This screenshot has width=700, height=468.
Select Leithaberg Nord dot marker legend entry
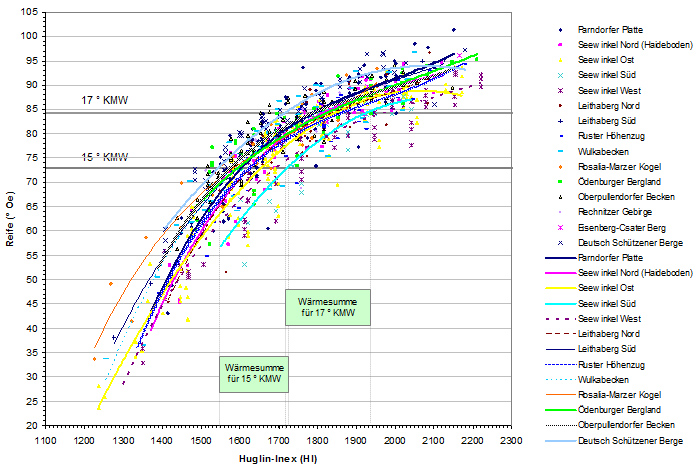(599, 106)
